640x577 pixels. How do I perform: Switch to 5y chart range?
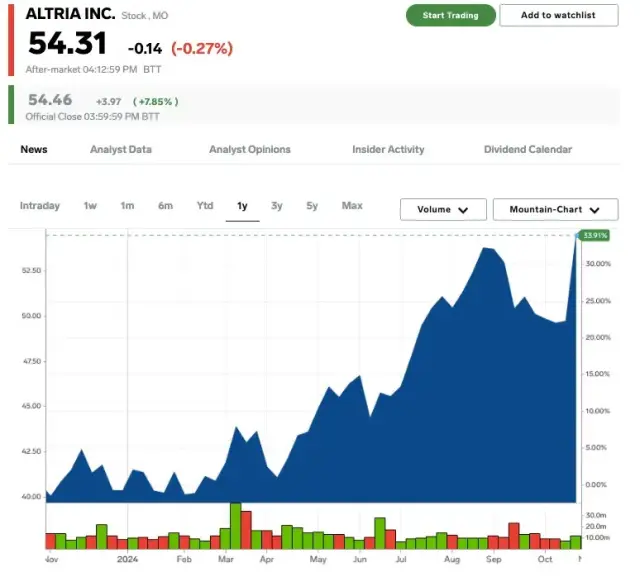312,206
